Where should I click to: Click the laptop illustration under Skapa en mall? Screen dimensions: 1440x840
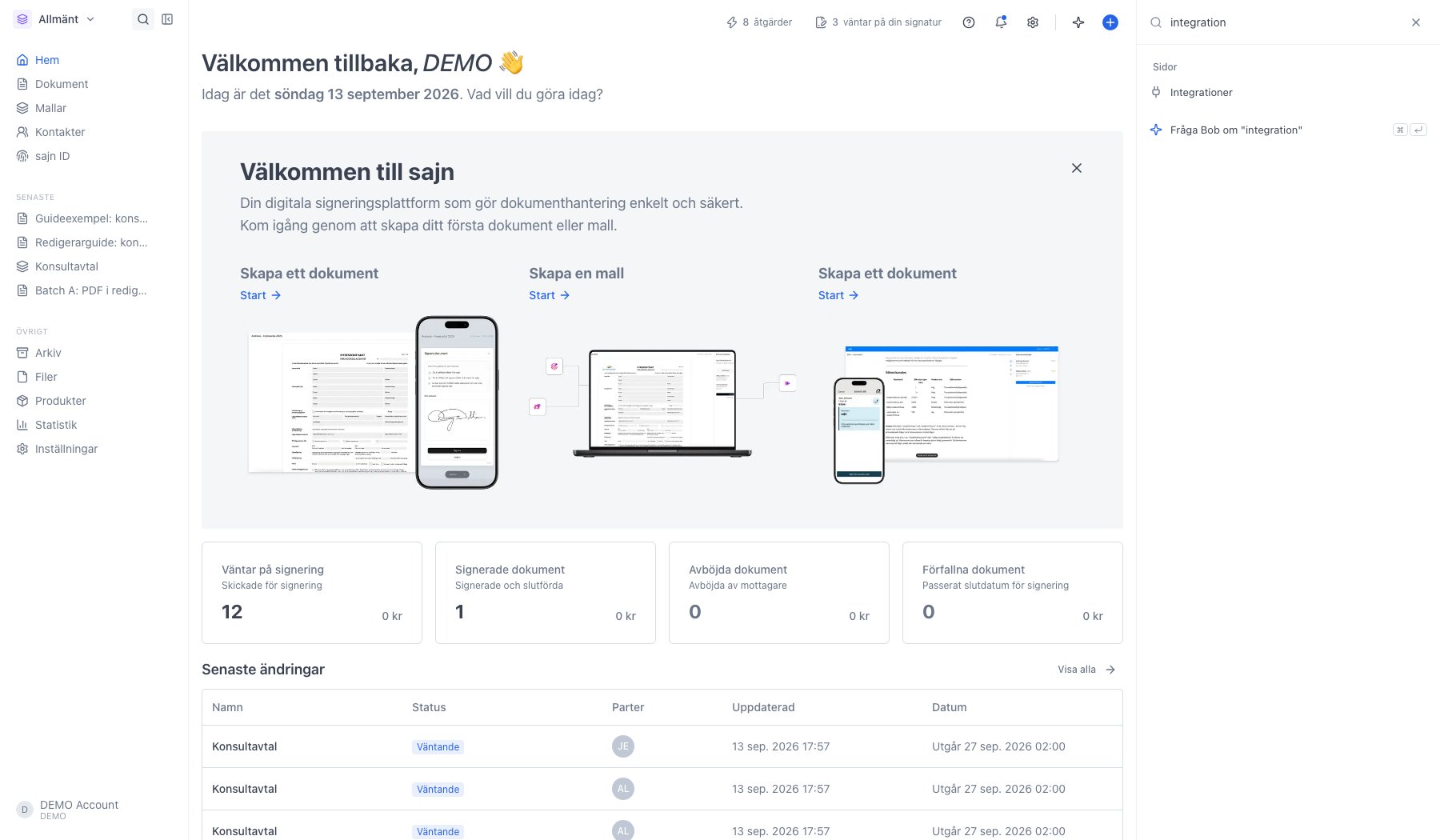pos(662,404)
